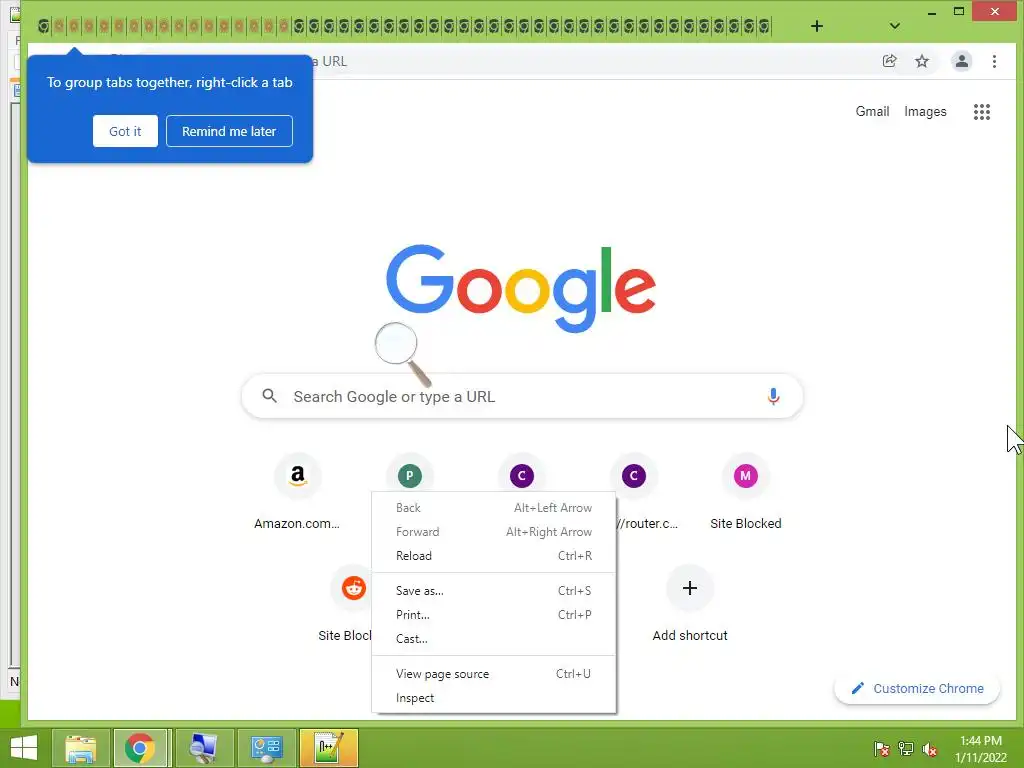Open the Chrome profile avatar

[x=961, y=61]
